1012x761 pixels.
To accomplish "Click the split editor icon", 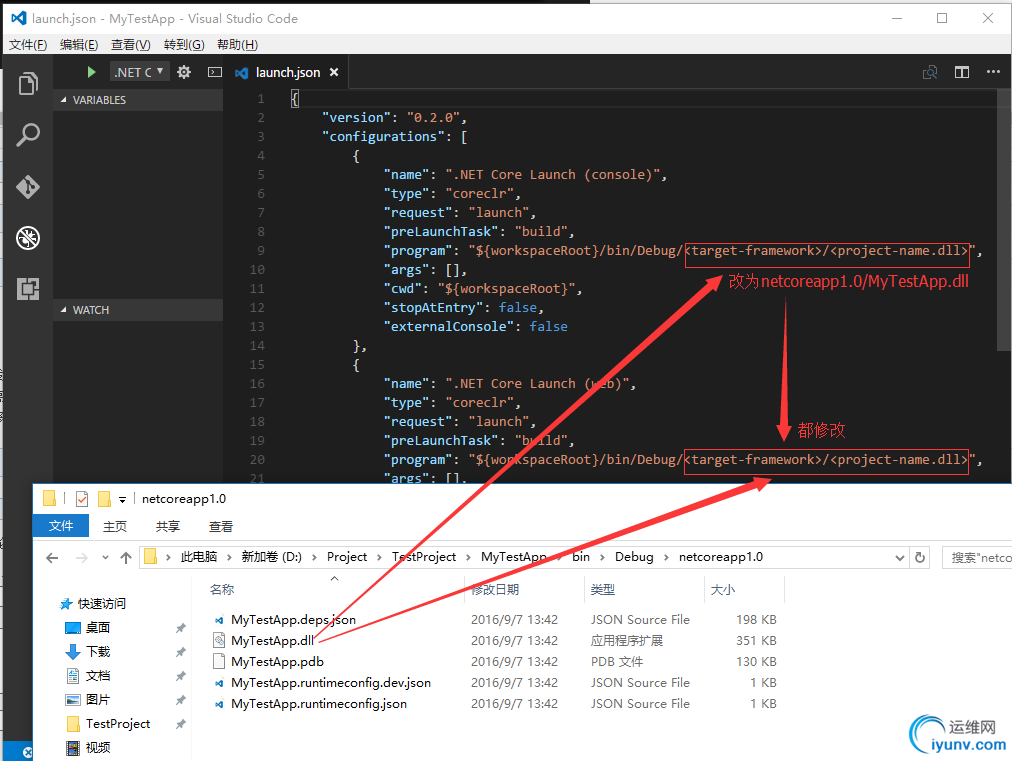I will [962, 72].
